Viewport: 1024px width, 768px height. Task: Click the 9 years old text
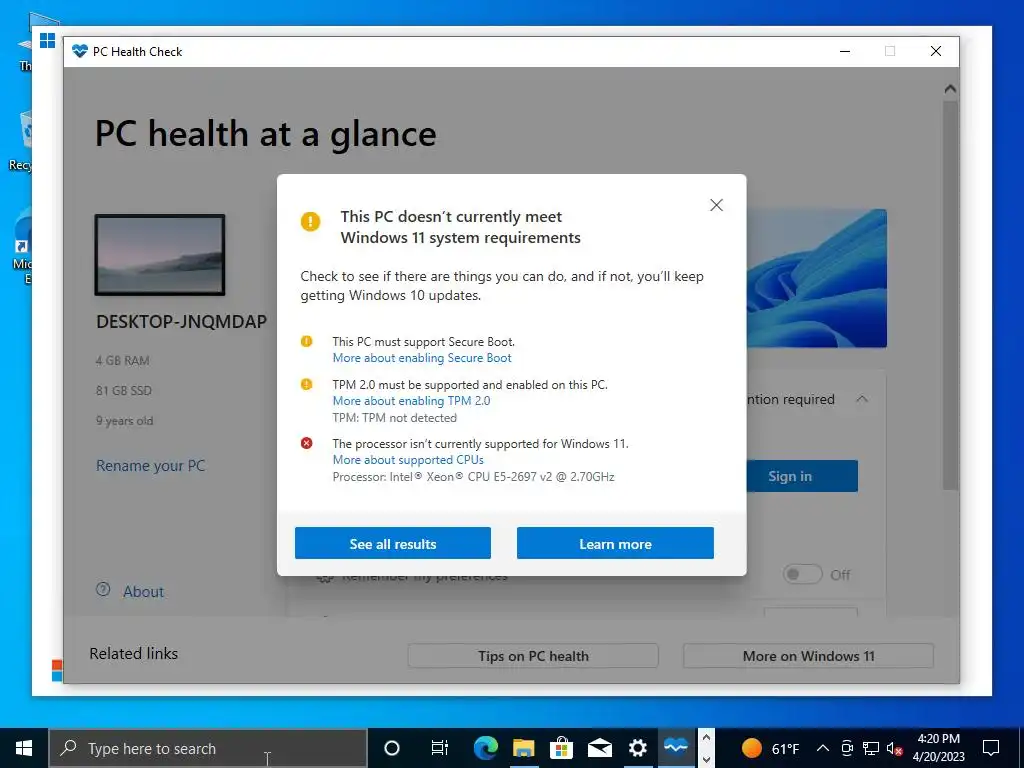(x=124, y=421)
